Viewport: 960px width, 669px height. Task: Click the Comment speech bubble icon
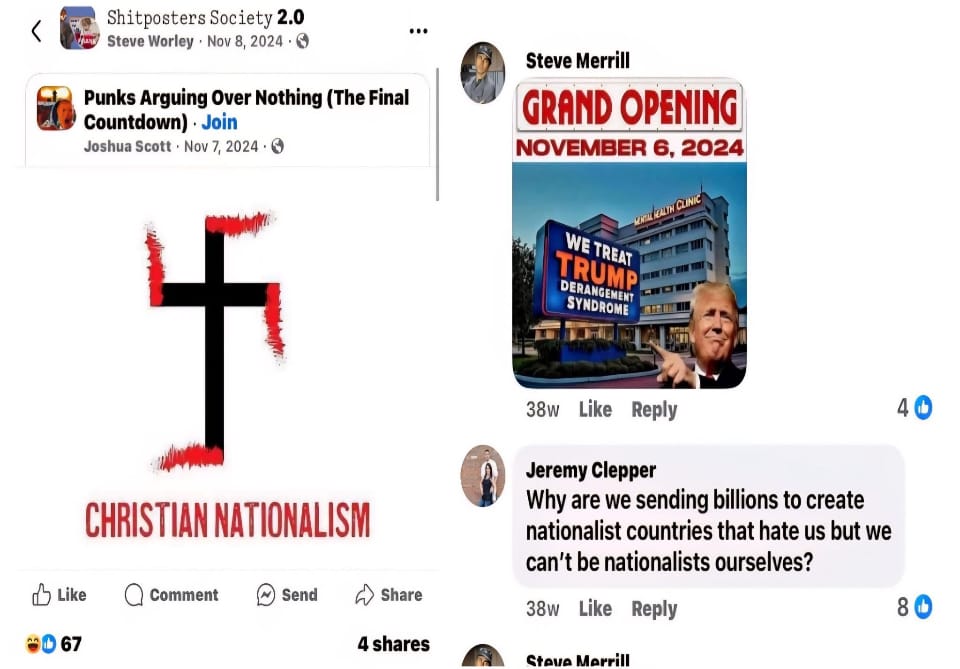coord(133,594)
